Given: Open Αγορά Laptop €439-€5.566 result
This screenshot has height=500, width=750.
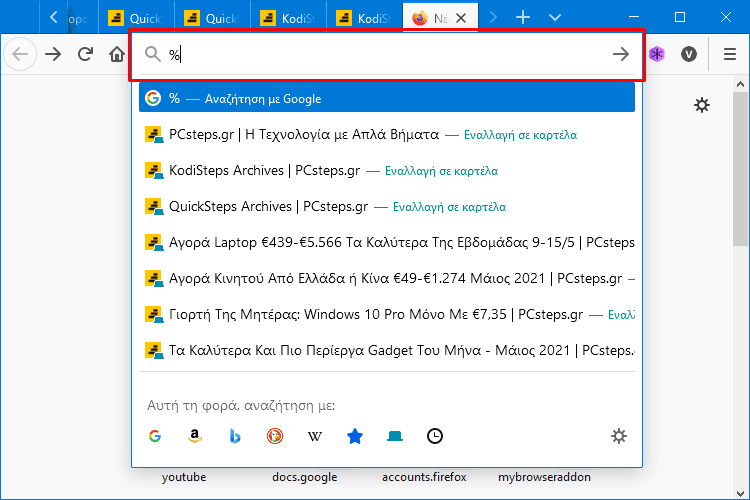Looking at the screenshot, I should click(x=387, y=242).
